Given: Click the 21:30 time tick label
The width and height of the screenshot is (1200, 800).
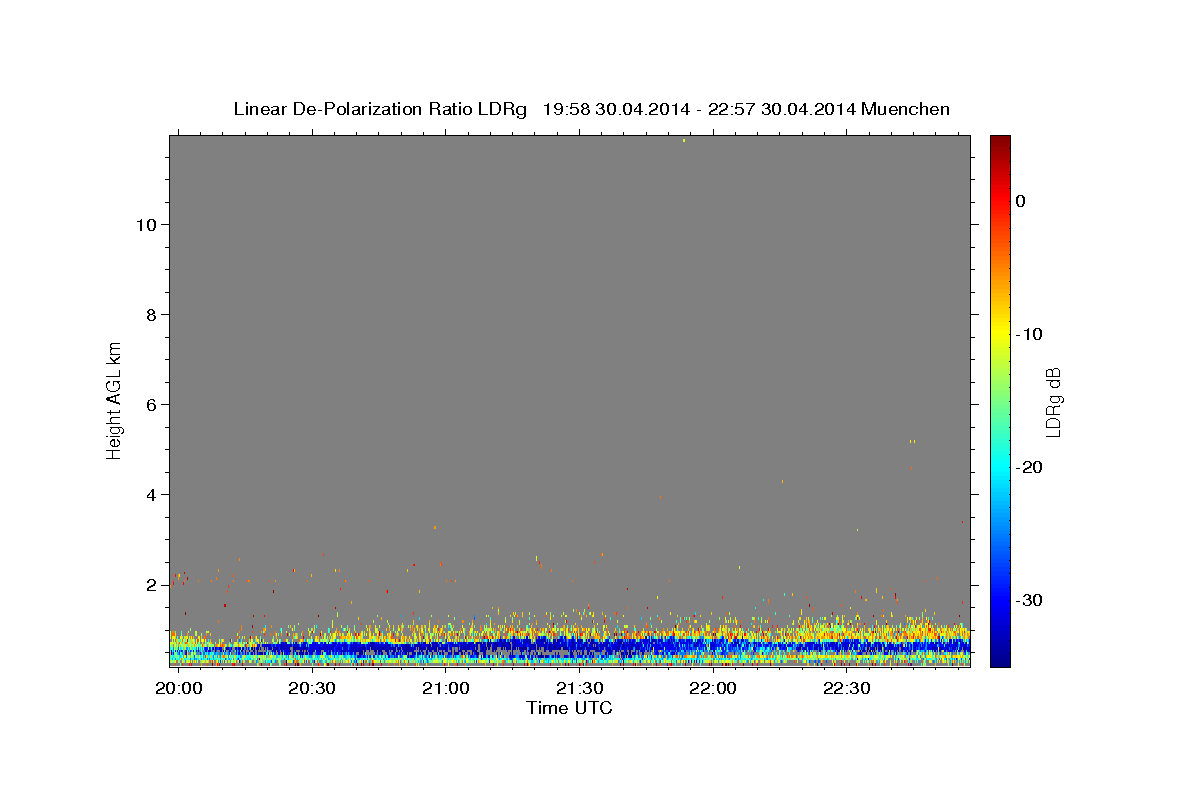Looking at the screenshot, I should (579, 689).
